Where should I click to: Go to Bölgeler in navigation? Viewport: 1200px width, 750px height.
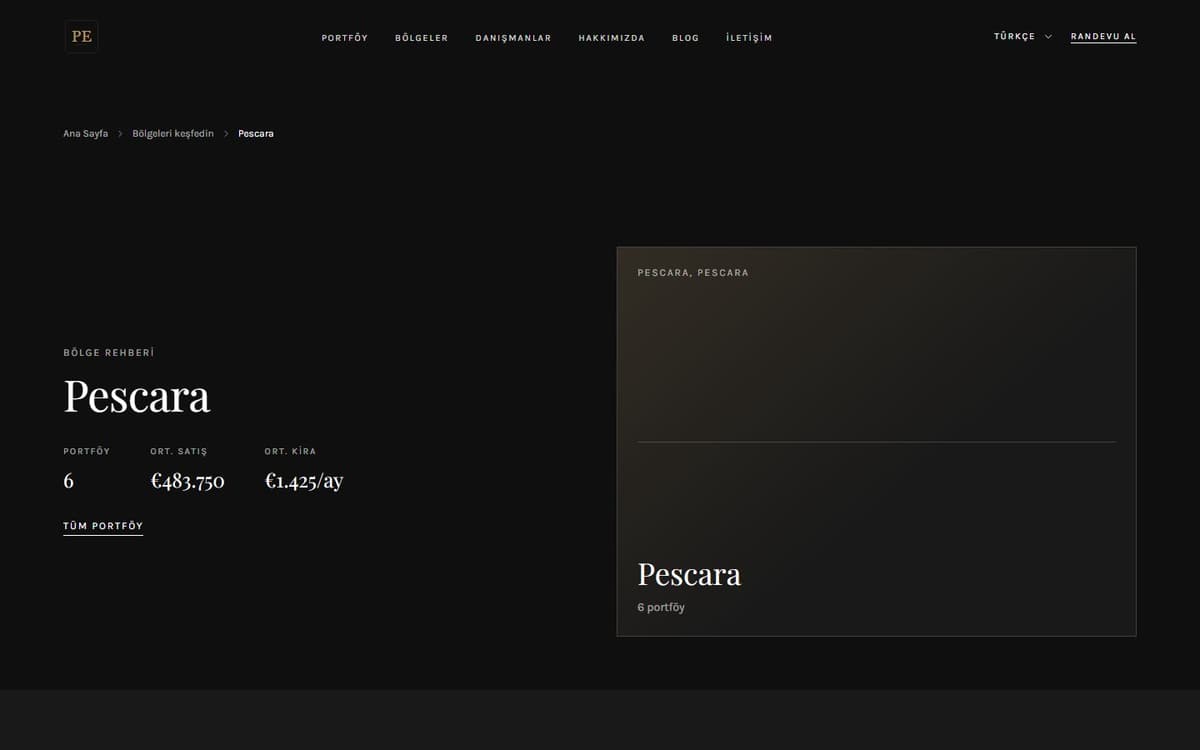click(x=422, y=38)
